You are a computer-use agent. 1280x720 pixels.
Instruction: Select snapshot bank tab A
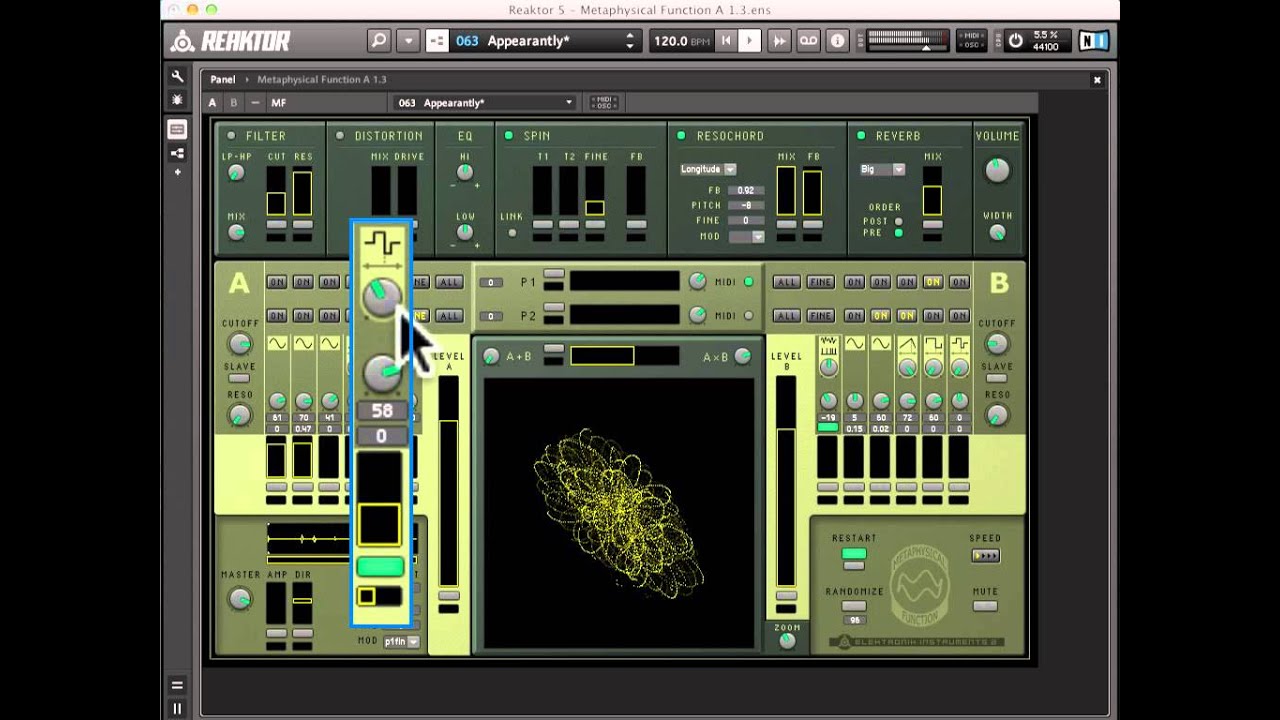(x=212, y=102)
